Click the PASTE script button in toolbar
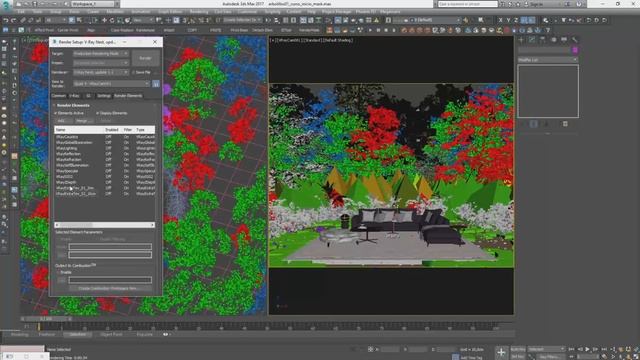640x360 pixels. (x=216, y=30)
